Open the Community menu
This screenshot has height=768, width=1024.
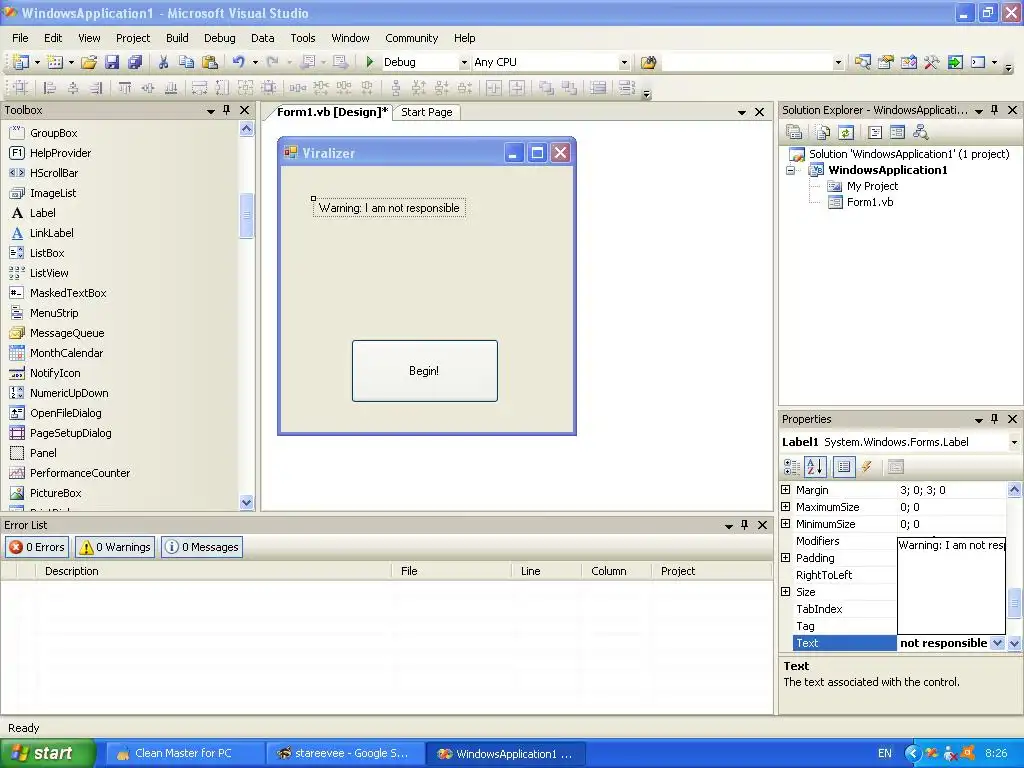tap(411, 38)
